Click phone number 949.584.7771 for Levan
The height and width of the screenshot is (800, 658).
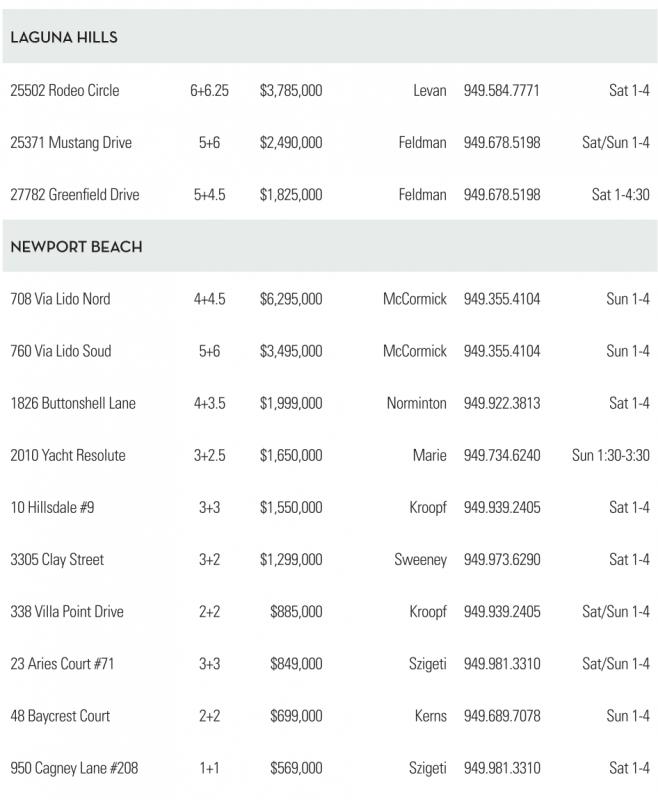tap(501, 91)
